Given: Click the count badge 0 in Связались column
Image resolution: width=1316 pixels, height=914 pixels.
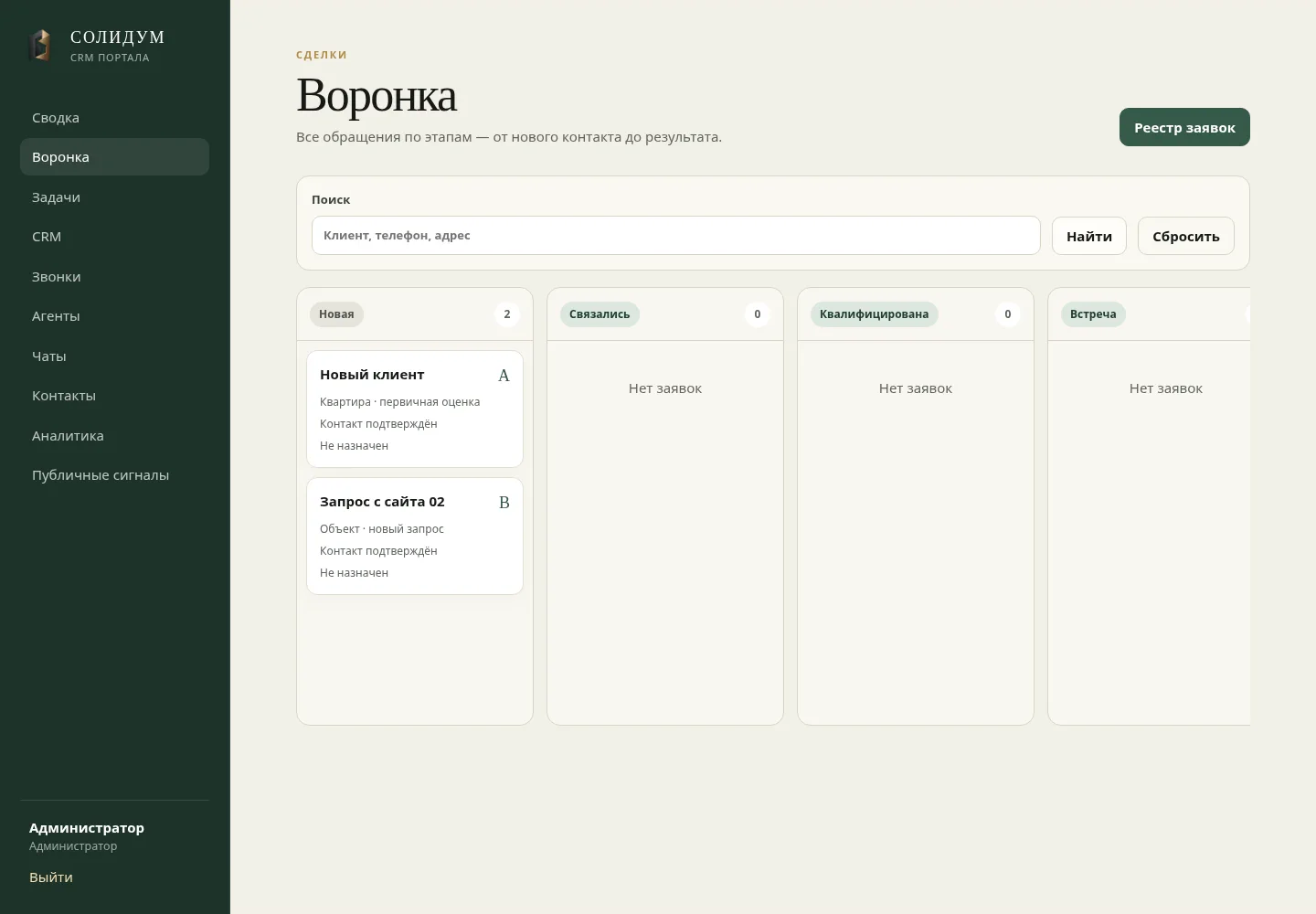Looking at the screenshot, I should 758,314.
